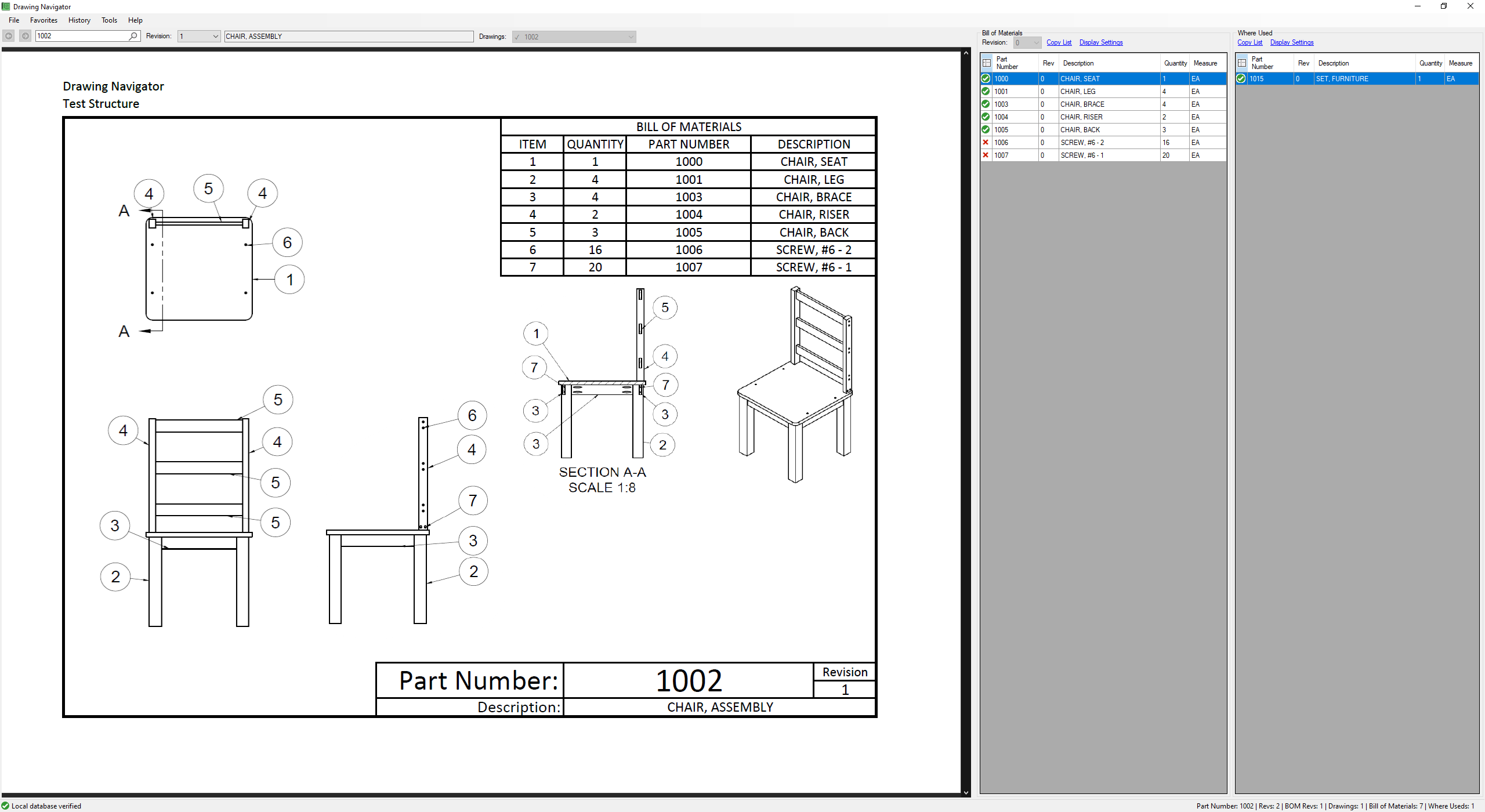The width and height of the screenshot is (1485, 812).
Task: Click the red X icon for part 1006
Action: click(x=986, y=142)
